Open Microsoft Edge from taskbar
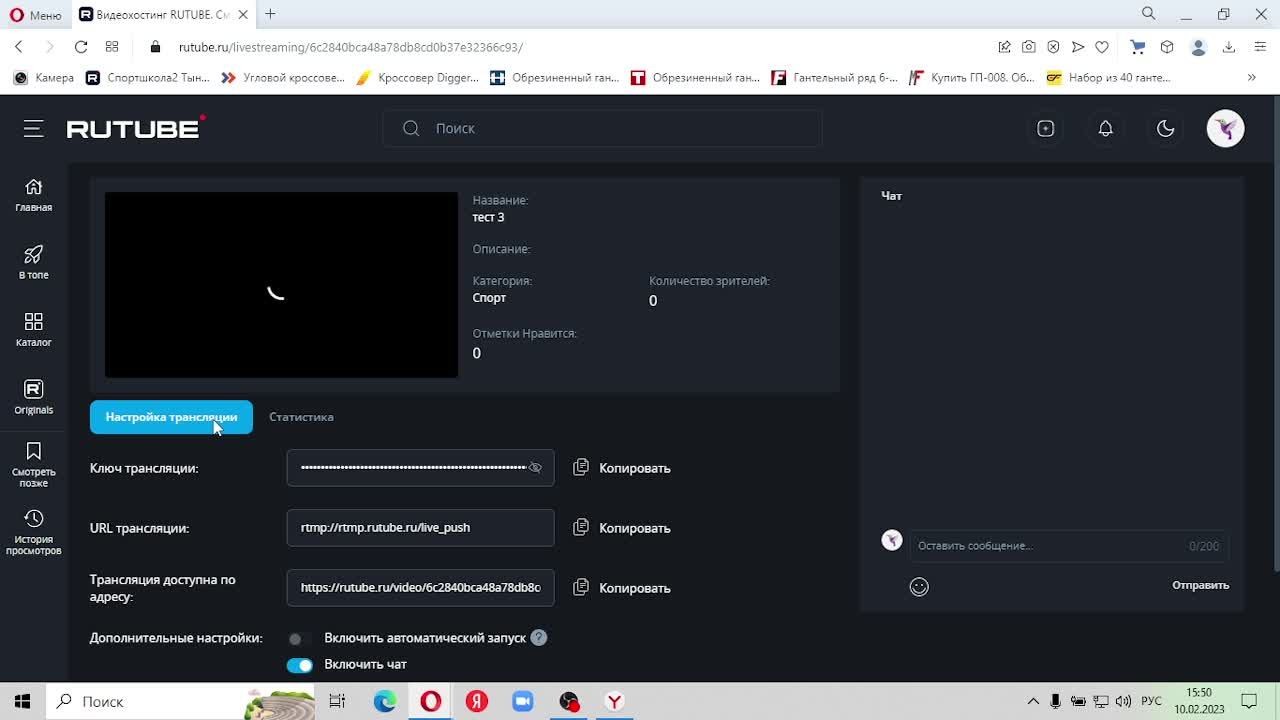The height and width of the screenshot is (720, 1280). tap(385, 701)
